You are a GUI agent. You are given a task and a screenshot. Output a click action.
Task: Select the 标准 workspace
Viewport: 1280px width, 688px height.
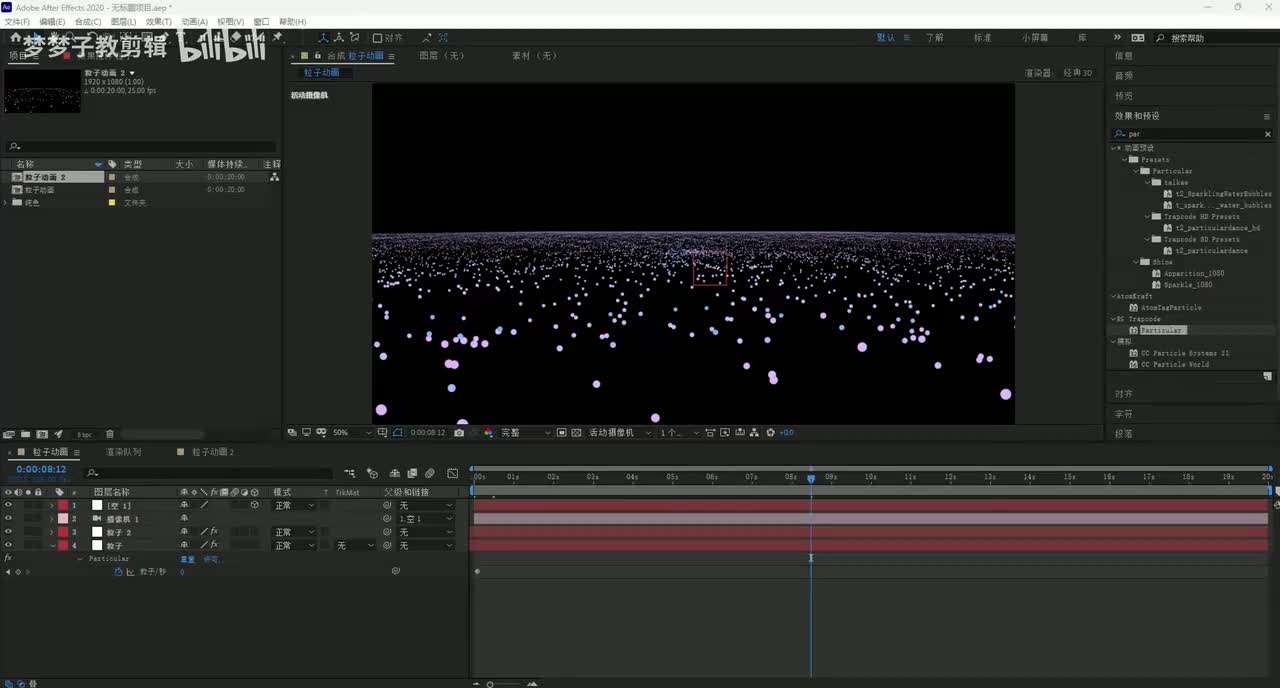(x=982, y=38)
